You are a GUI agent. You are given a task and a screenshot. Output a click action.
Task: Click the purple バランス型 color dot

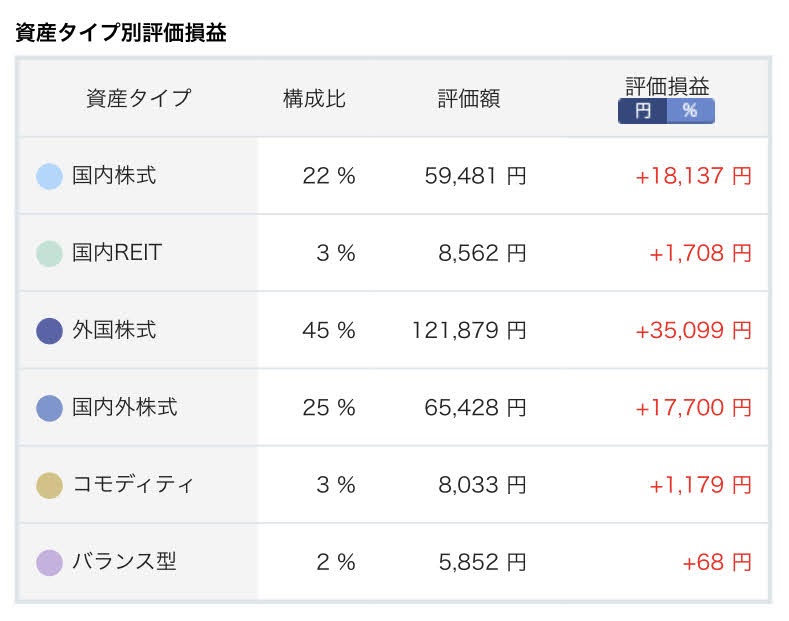coord(49,563)
